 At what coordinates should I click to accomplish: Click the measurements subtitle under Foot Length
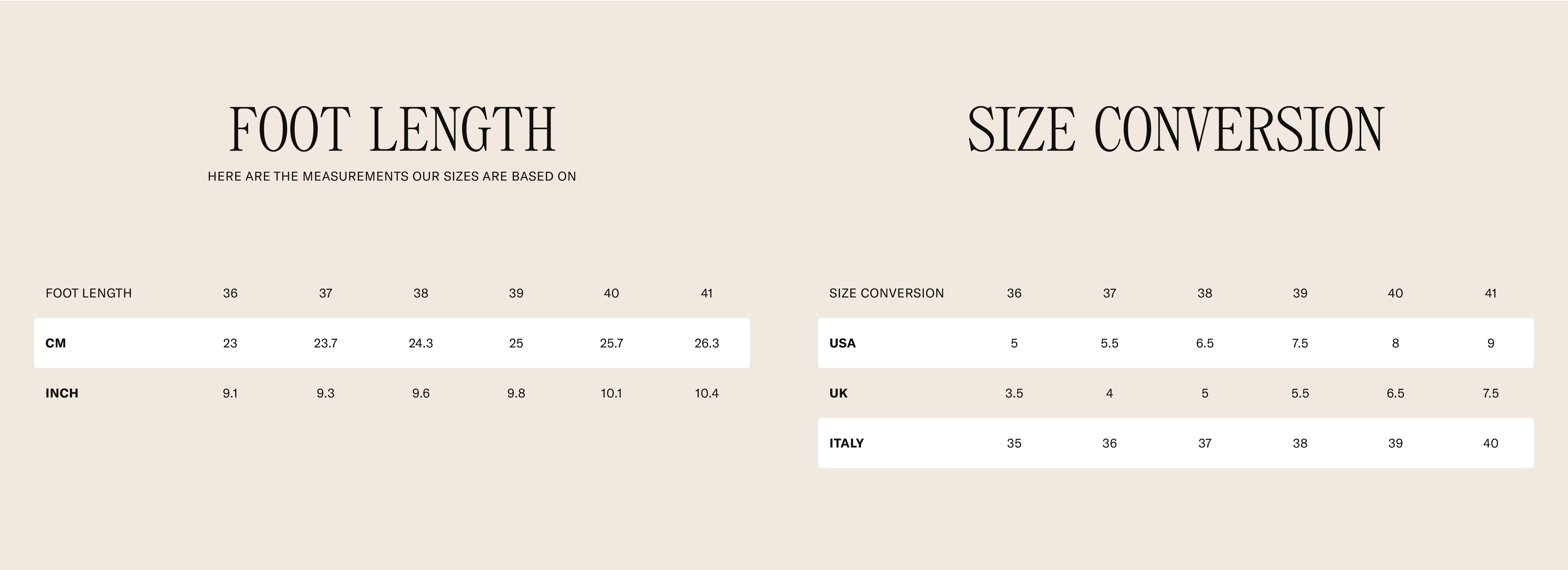pyautogui.click(x=392, y=177)
